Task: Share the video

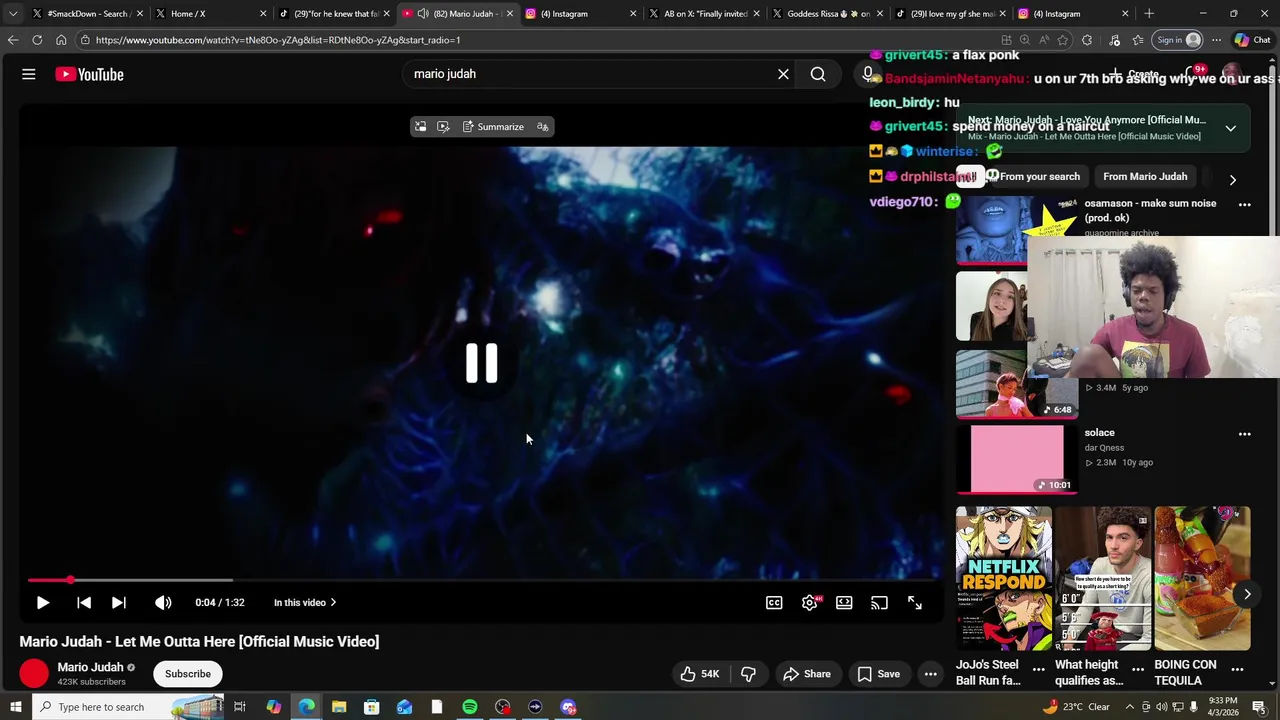Action: point(806,674)
